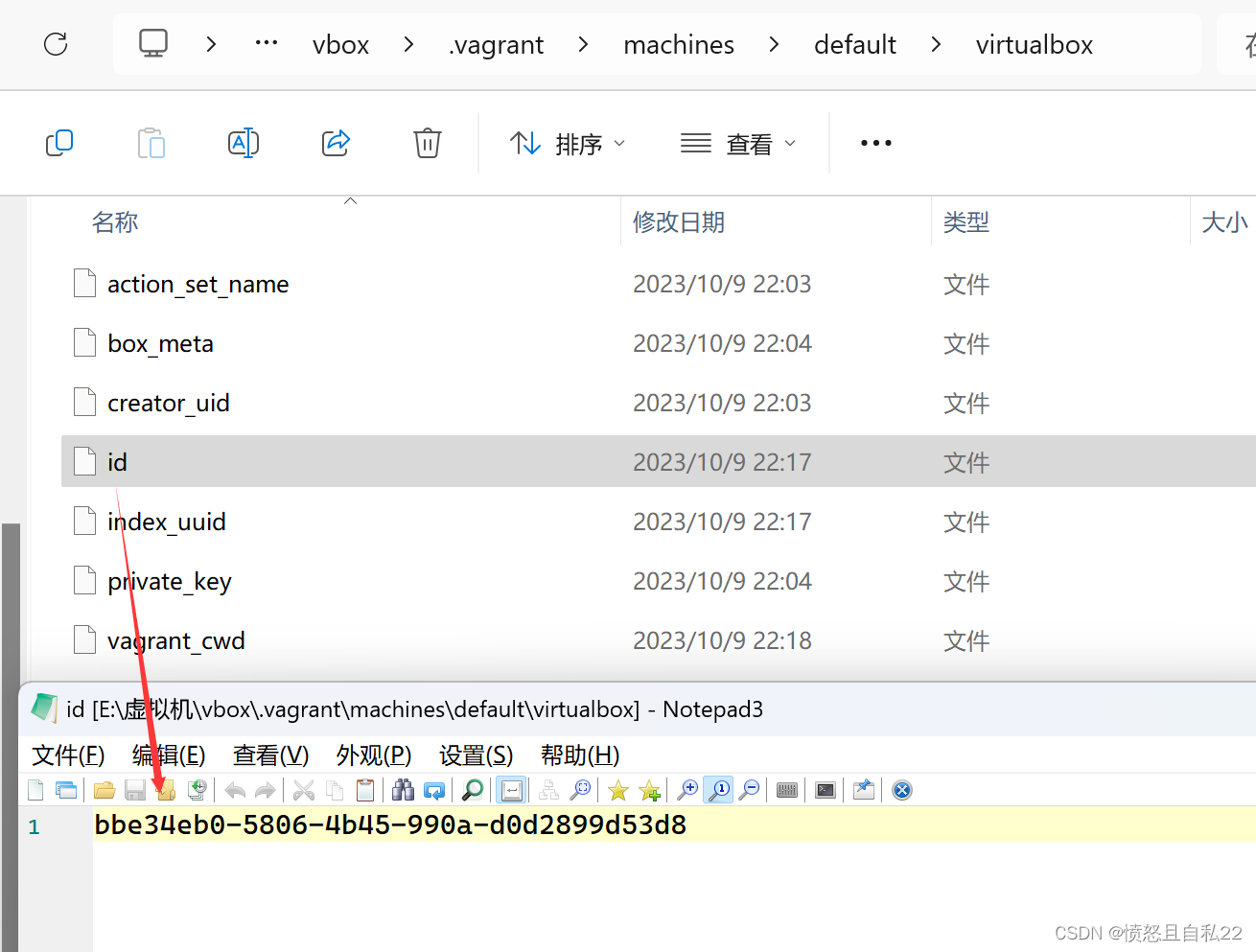This screenshot has height=952, width=1256.
Task: Open the 查看(V) menu in Notepad3
Action: [x=270, y=755]
